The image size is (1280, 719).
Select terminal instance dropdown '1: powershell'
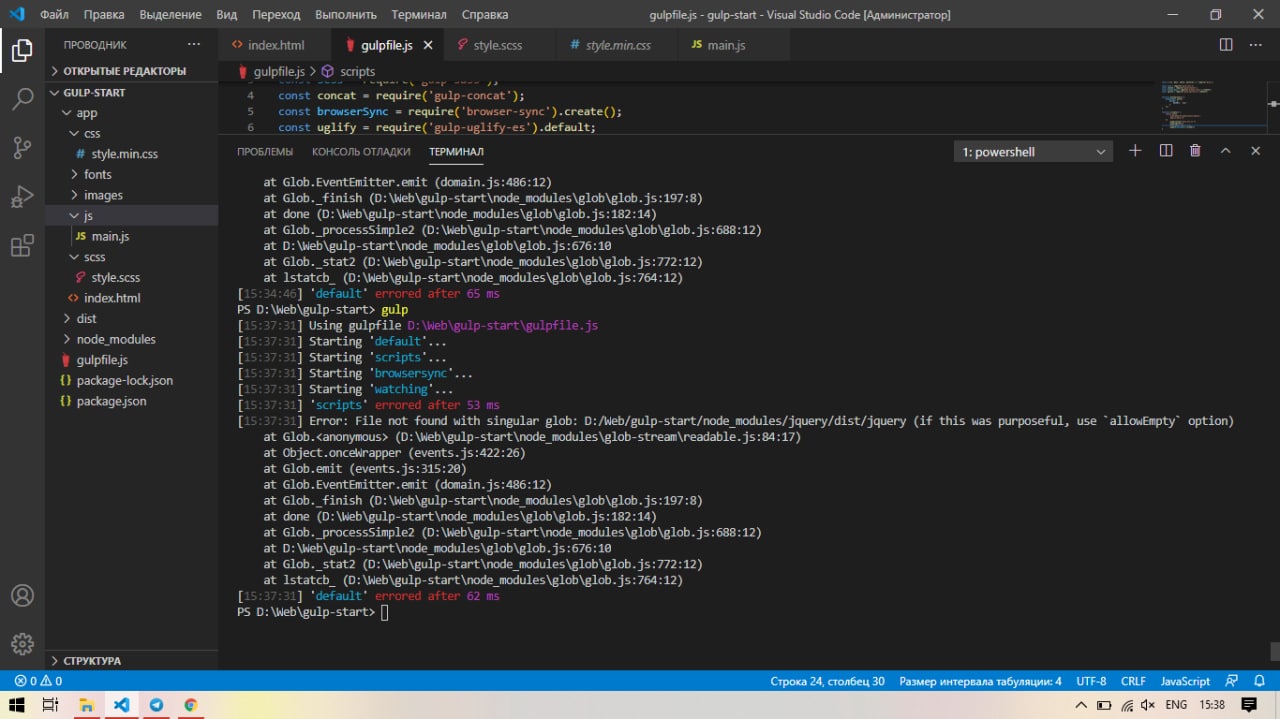click(1033, 152)
